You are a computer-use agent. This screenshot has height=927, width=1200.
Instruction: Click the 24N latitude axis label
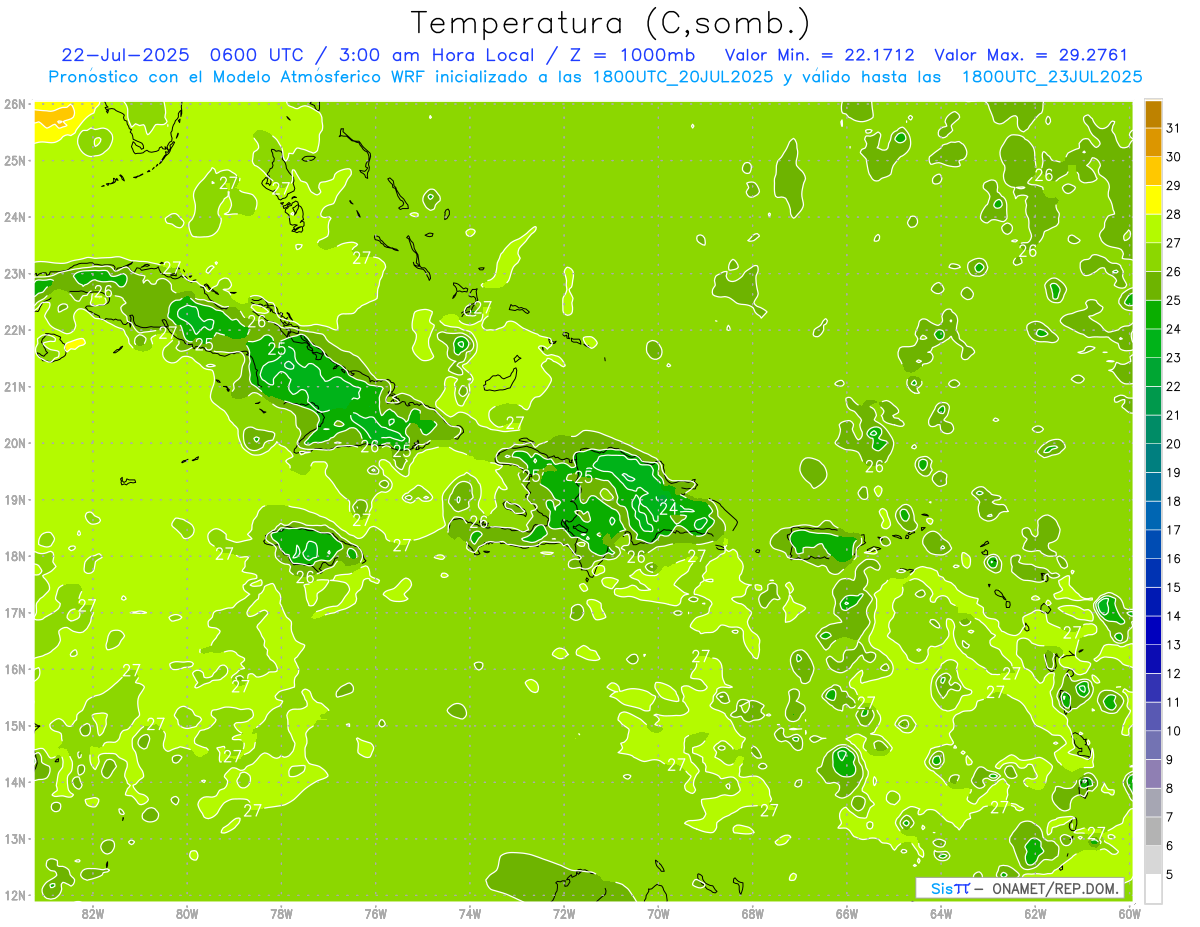coord(15,217)
